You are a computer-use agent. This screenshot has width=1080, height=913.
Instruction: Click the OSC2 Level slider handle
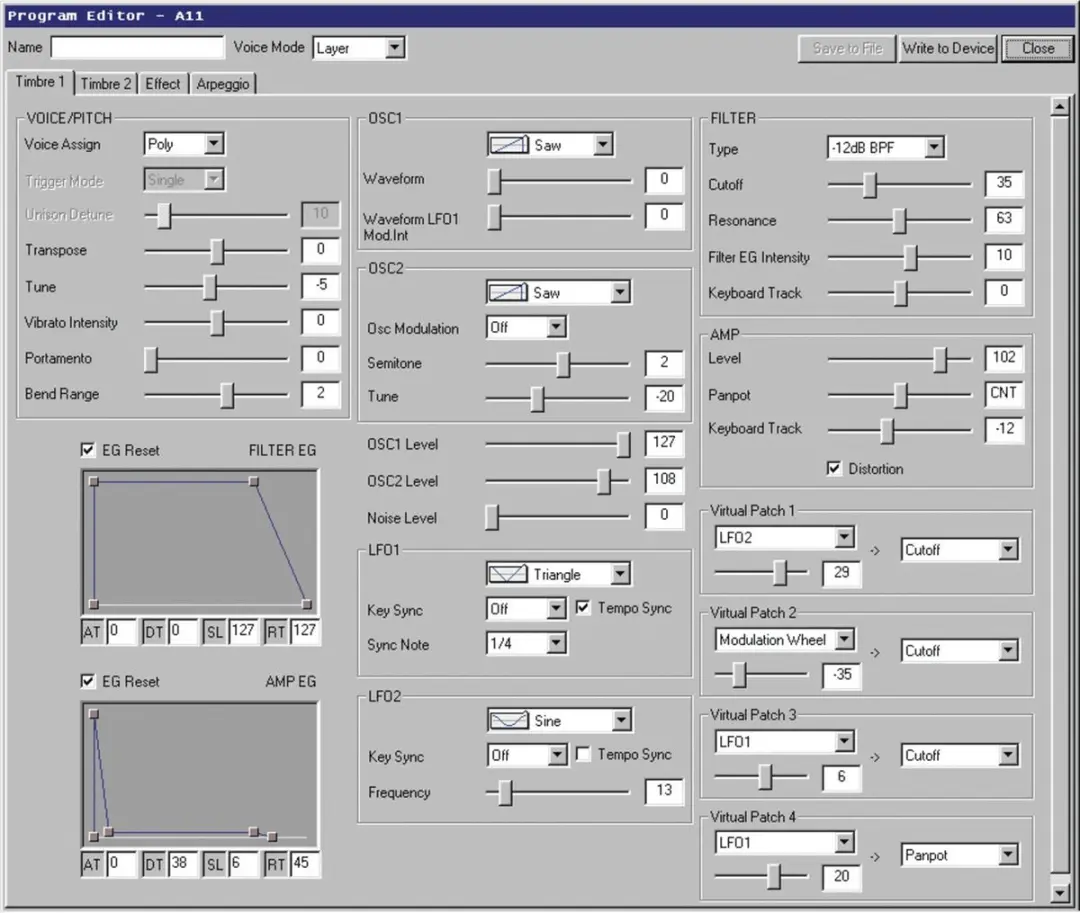pyautogui.click(x=604, y=481)
